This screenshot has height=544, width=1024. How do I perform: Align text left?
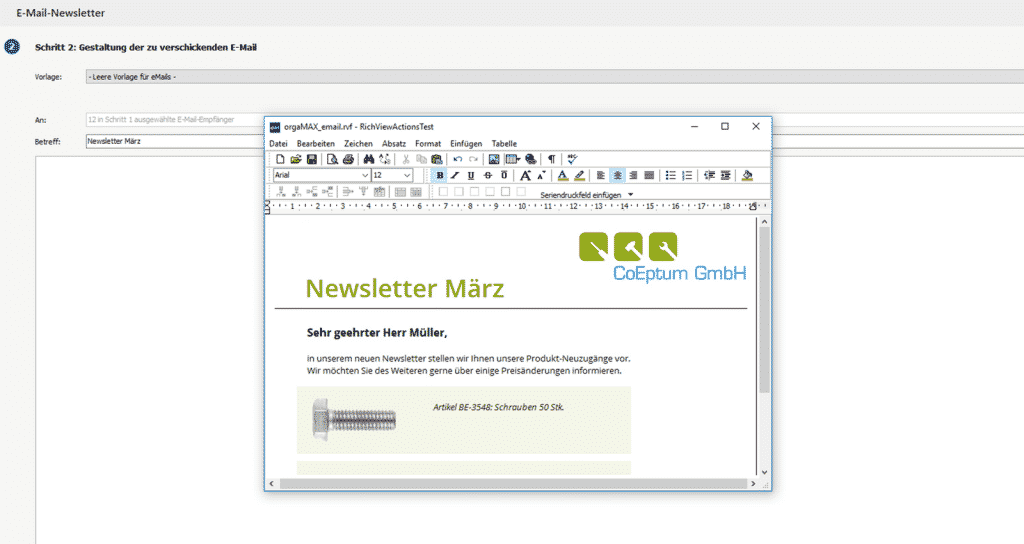click(x=601, y=176)
